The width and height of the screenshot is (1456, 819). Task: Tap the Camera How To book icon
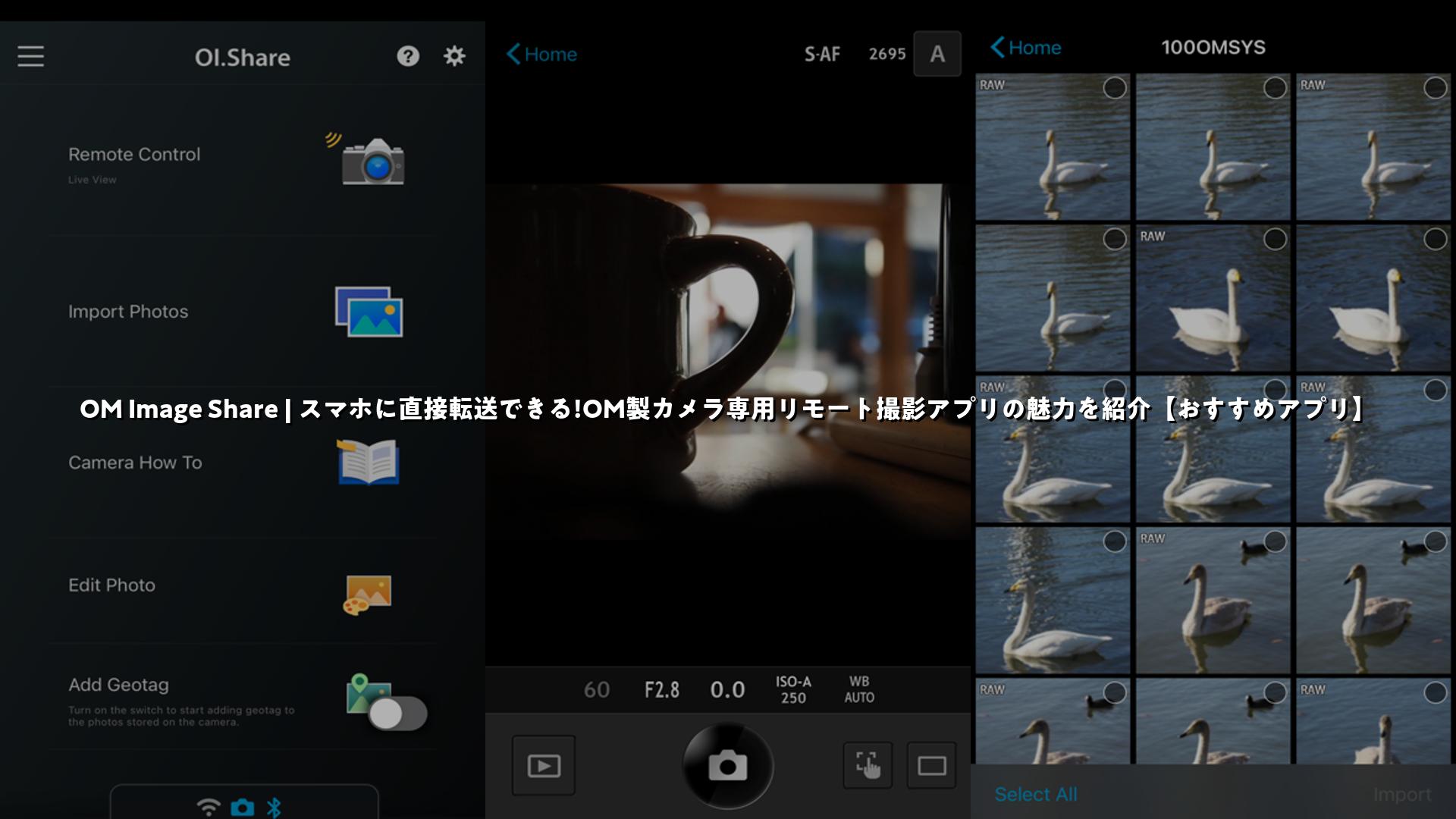[368, 461]
